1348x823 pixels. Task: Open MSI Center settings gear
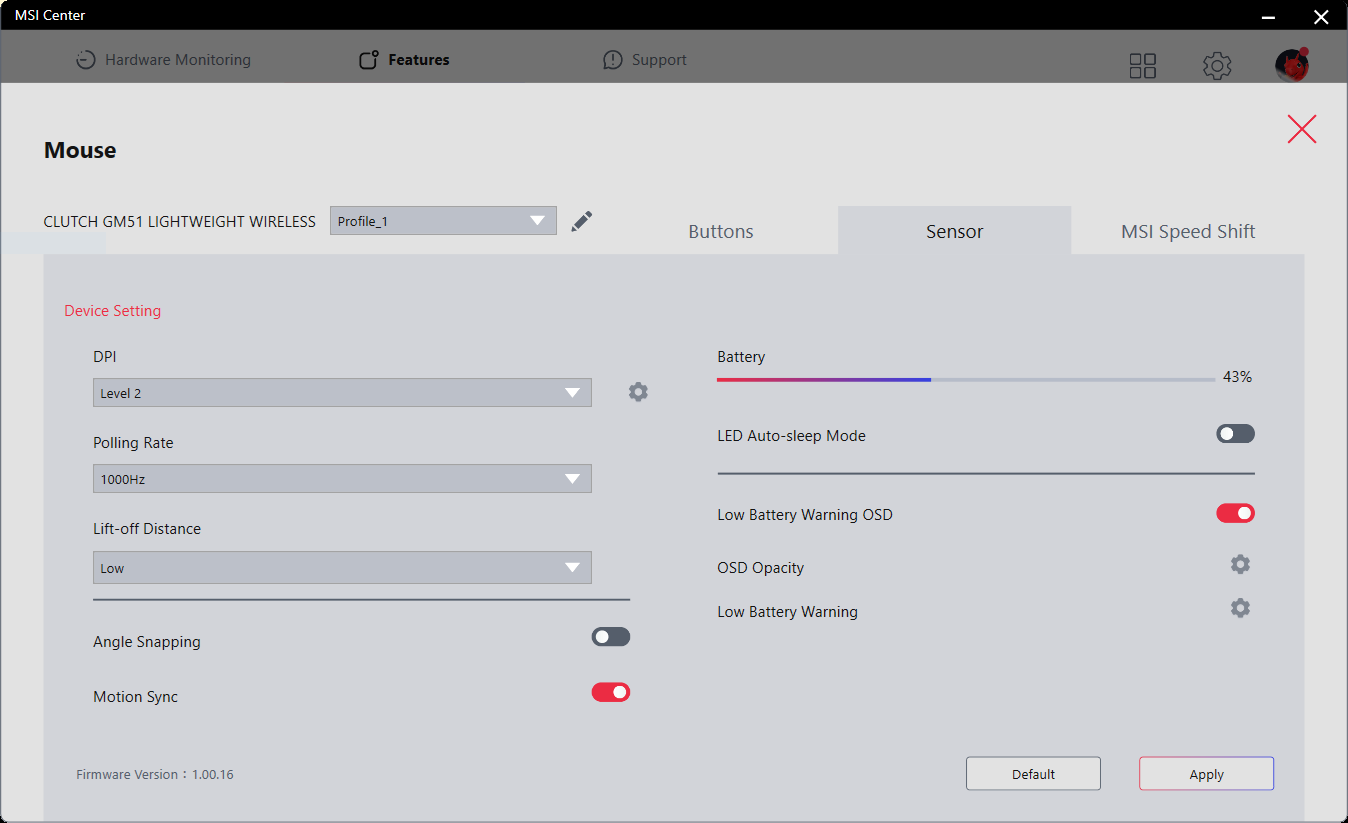[x=1217, y=66]
